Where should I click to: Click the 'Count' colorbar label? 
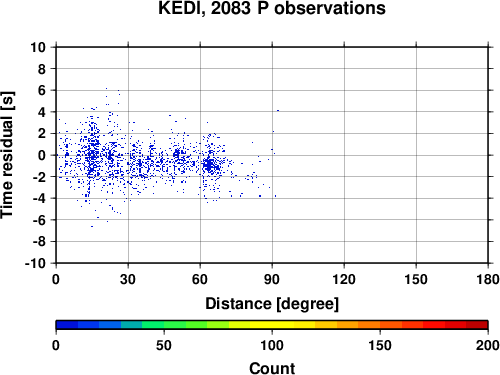272,368
